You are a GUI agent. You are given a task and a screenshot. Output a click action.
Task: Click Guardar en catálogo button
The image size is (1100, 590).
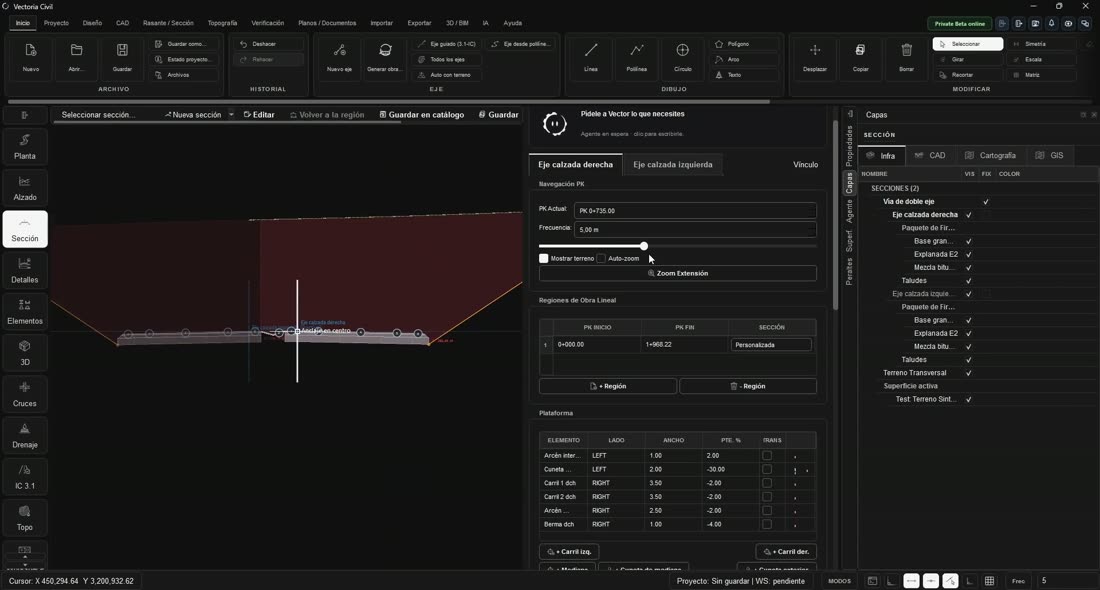point(422,114)
